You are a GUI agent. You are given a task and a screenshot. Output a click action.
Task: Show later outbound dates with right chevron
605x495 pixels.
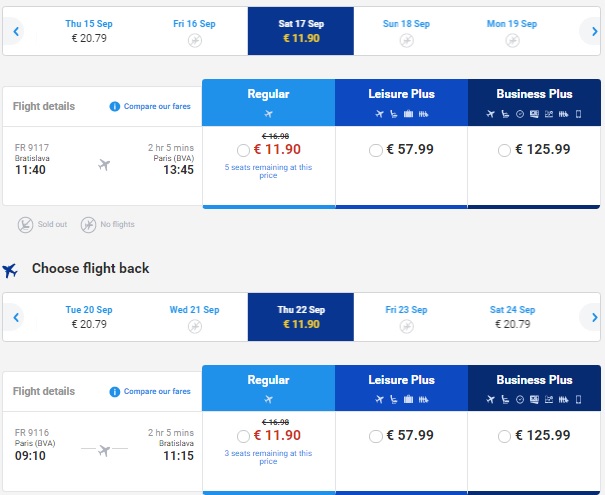[x=595, y=31]
